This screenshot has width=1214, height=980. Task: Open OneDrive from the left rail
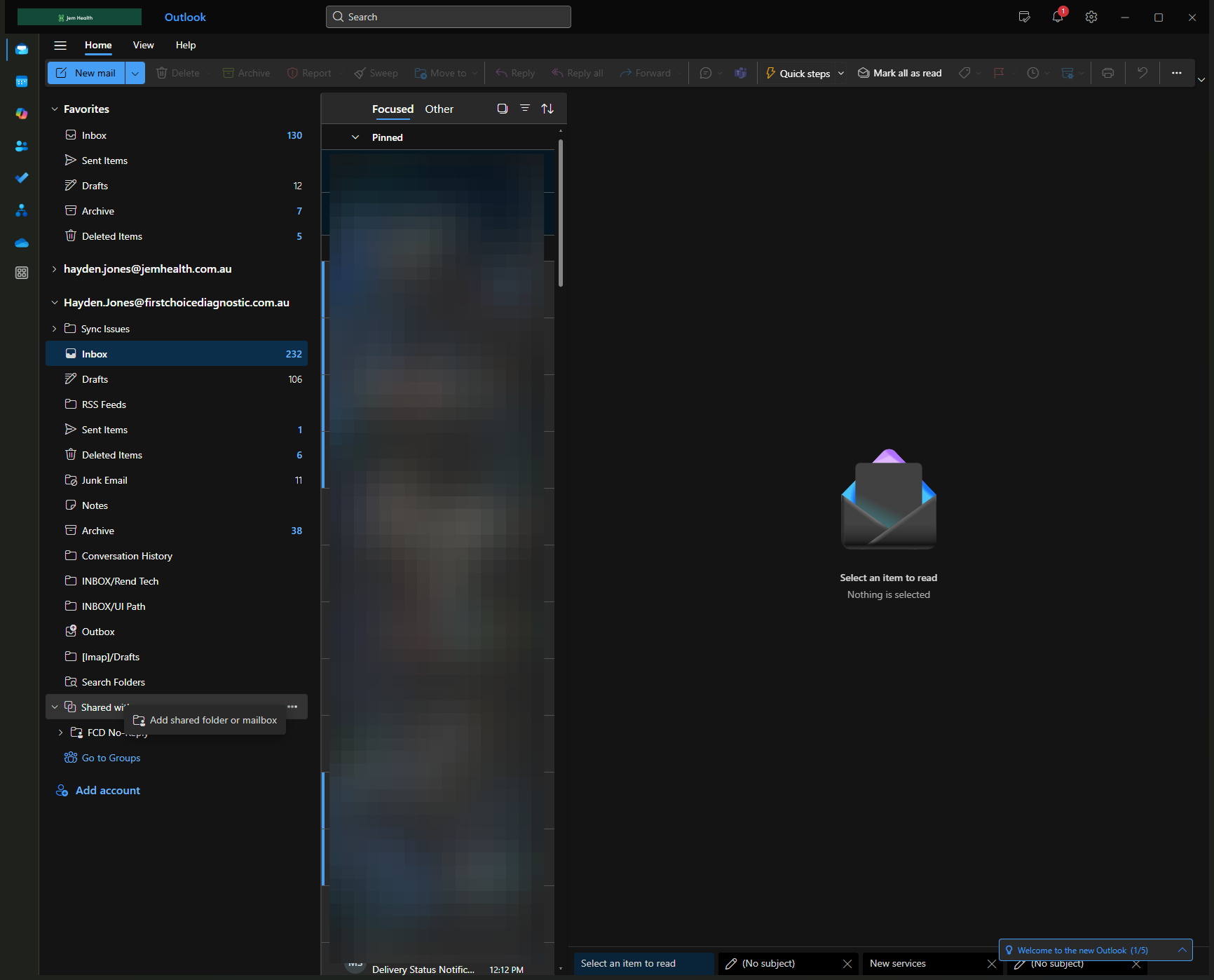pyautogui.click(x=22, y=243)
